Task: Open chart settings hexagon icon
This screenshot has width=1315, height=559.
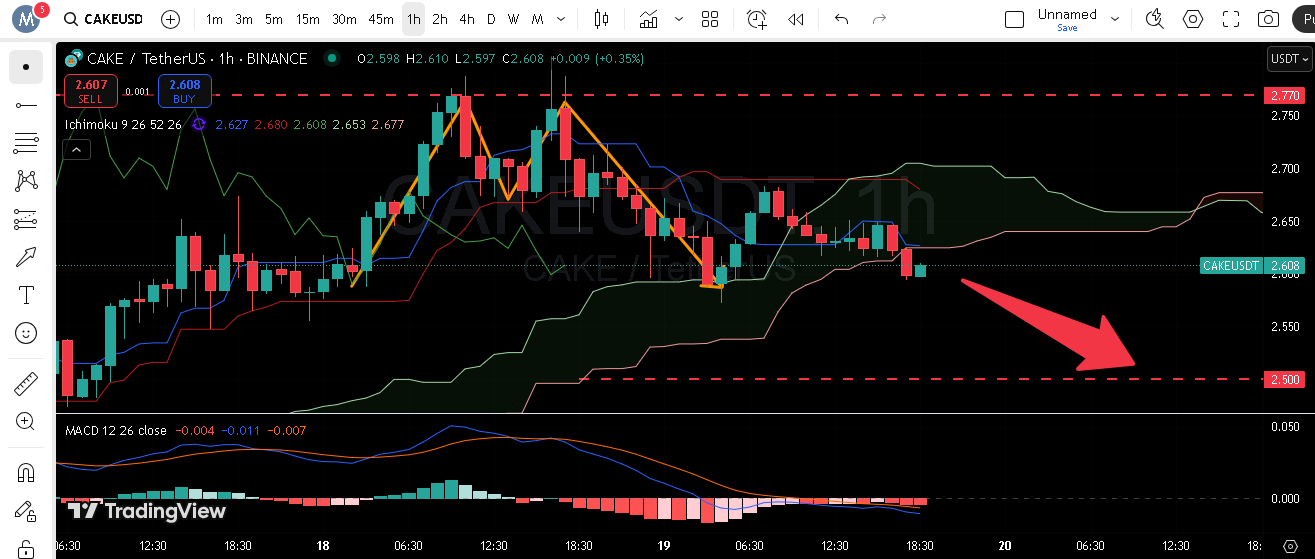Action: pos(1193,19)
